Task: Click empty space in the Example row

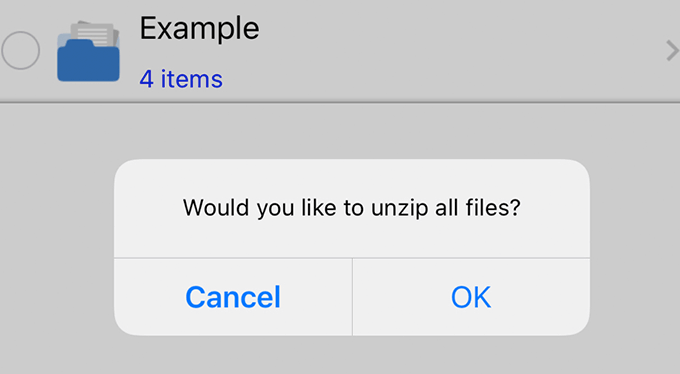Action: point(455,51)
